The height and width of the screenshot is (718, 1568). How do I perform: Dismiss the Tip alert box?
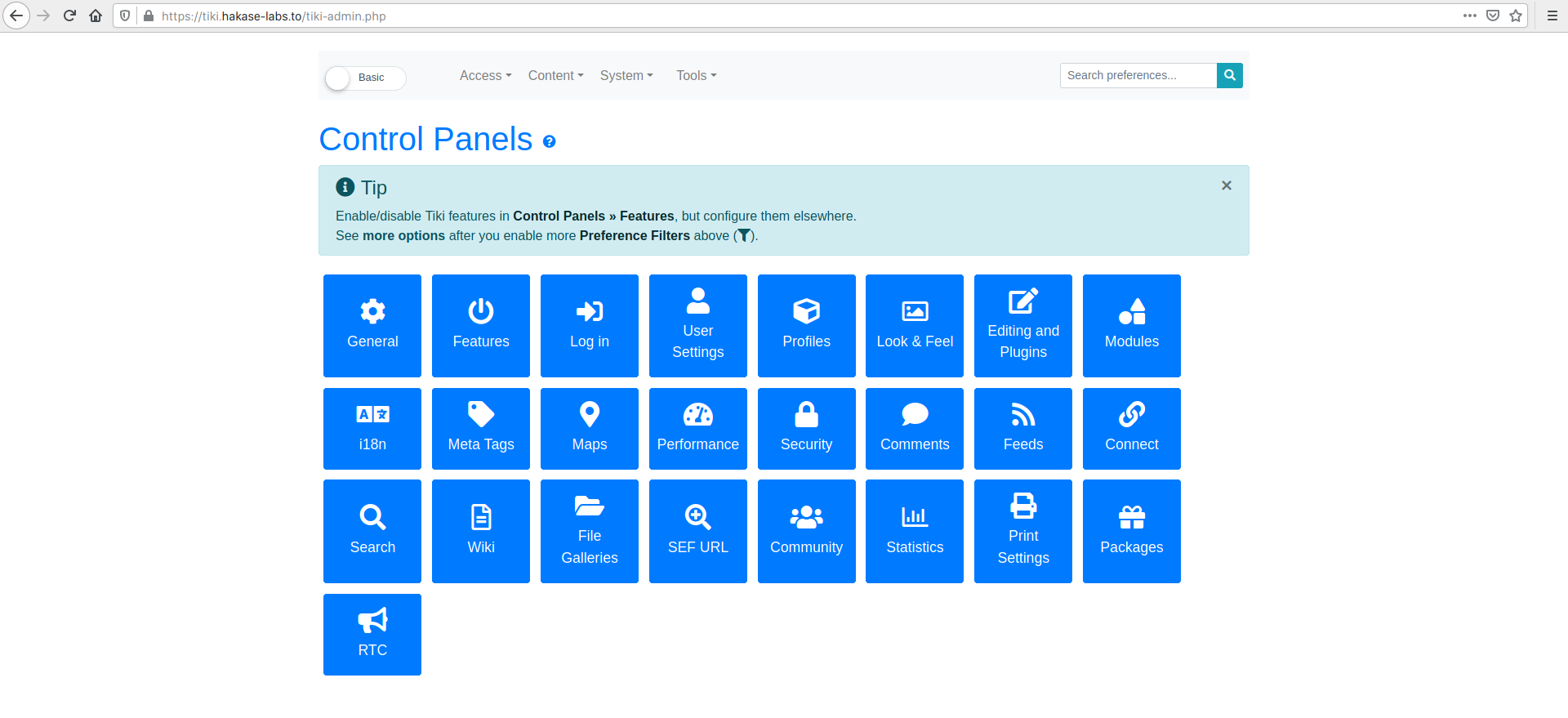pyautogui.click(x=1227, y=185)
